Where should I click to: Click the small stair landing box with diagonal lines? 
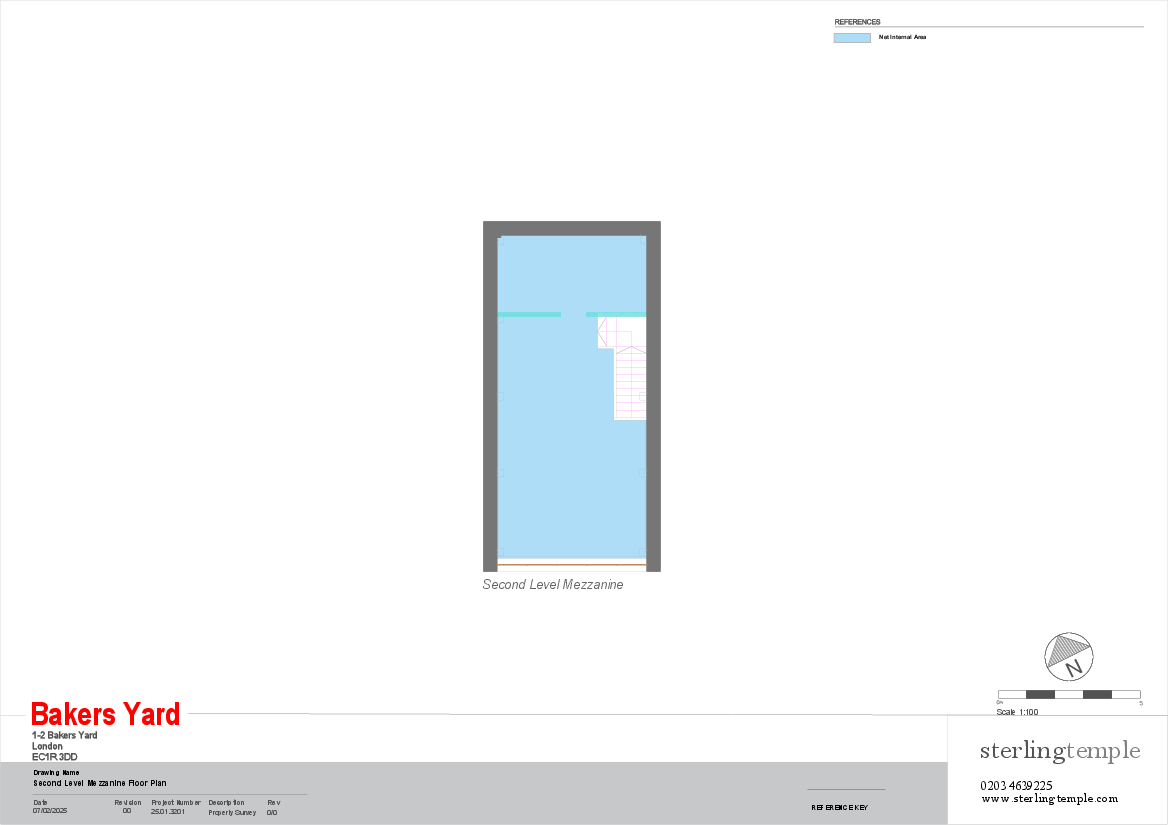pyautogui.click(x=606, y=332)
